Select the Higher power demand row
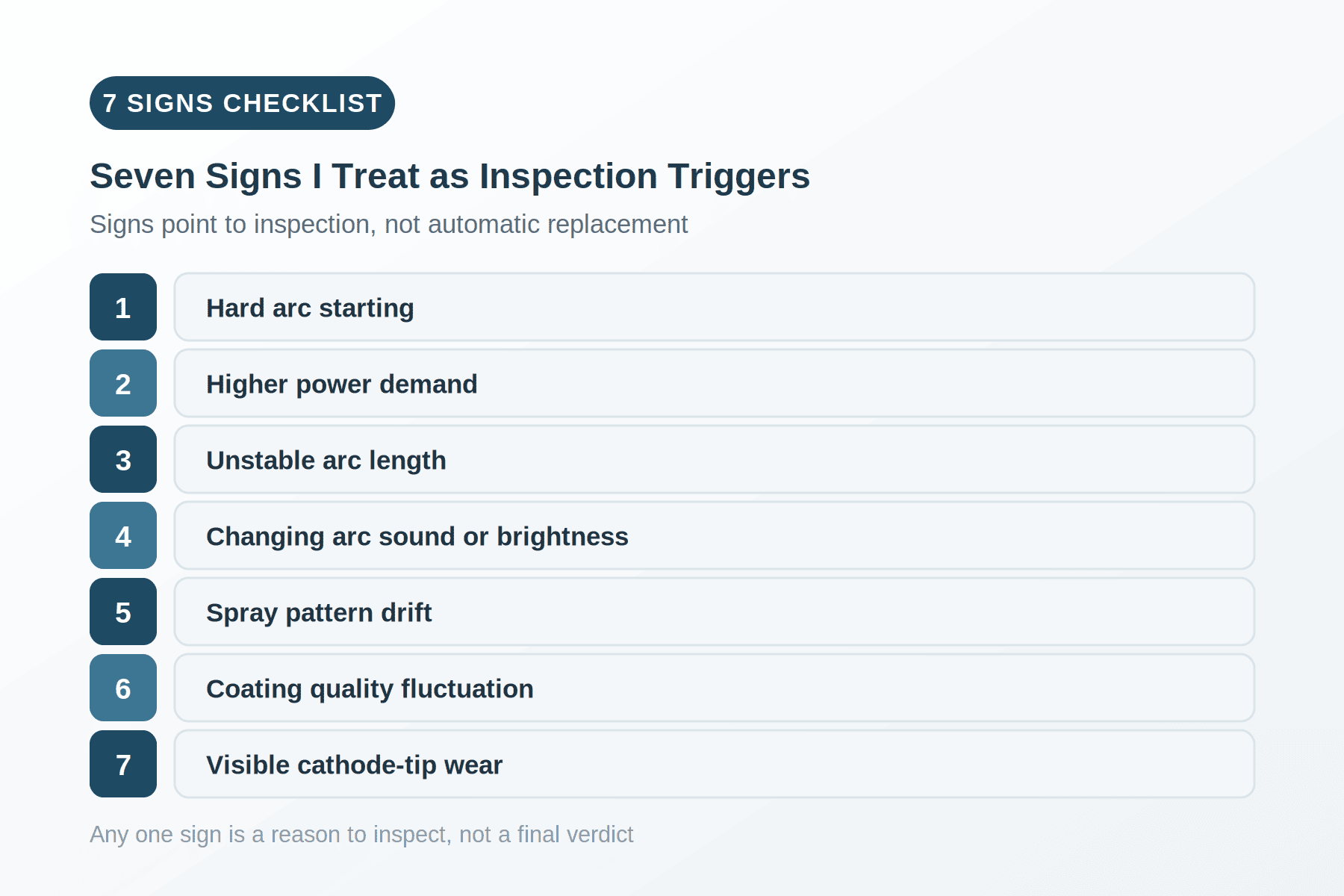 (x=715, y=383)
